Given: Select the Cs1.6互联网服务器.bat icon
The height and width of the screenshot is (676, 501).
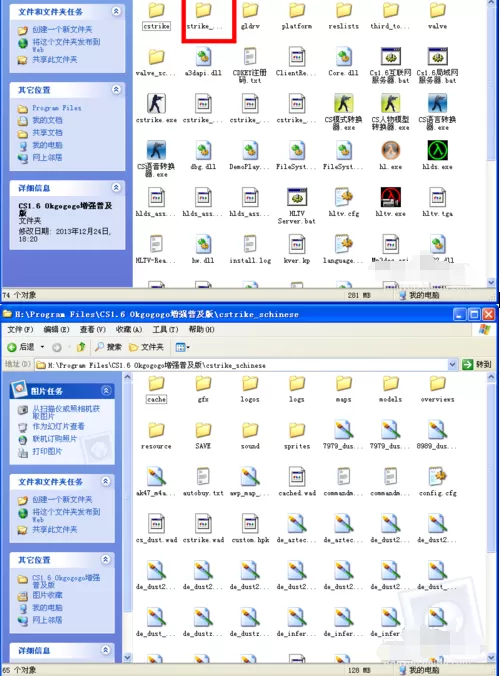Looking at the screenshot, I should (x=391, y=57).
